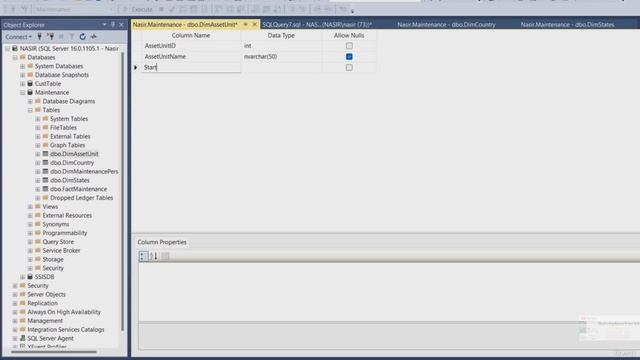Click the Object Explorer vertical scrollbar

(122, 192)
